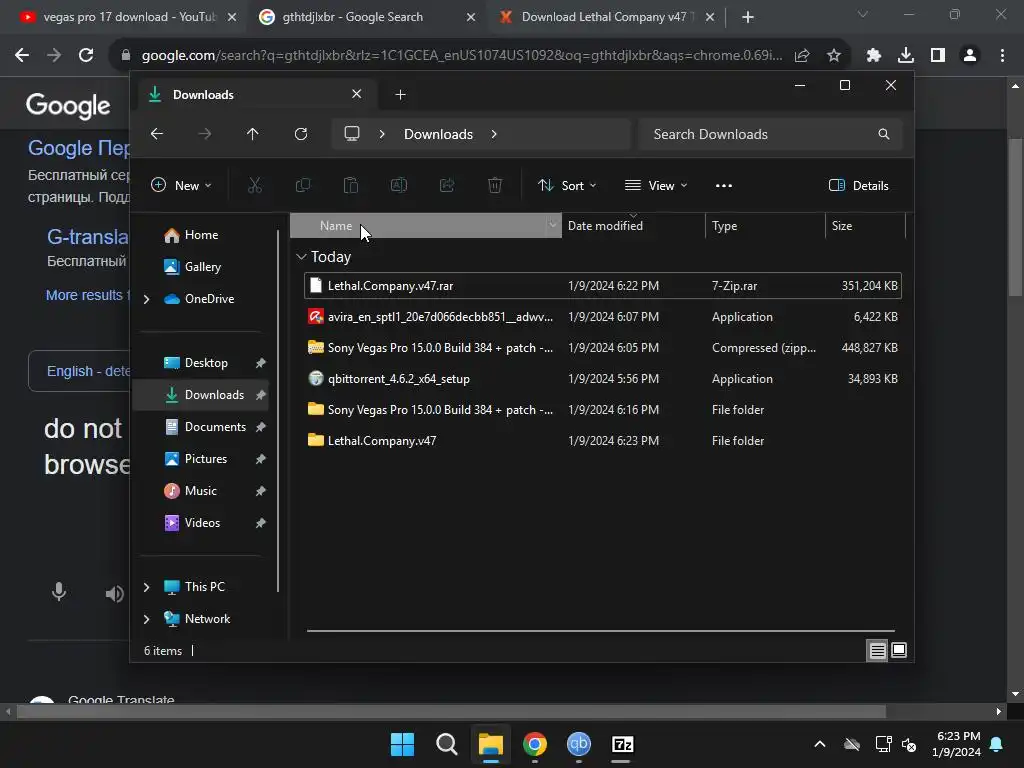This screenshot has width=1024, height=768.
Task: Click the Search Downloads input field
Action: point(771,134)
